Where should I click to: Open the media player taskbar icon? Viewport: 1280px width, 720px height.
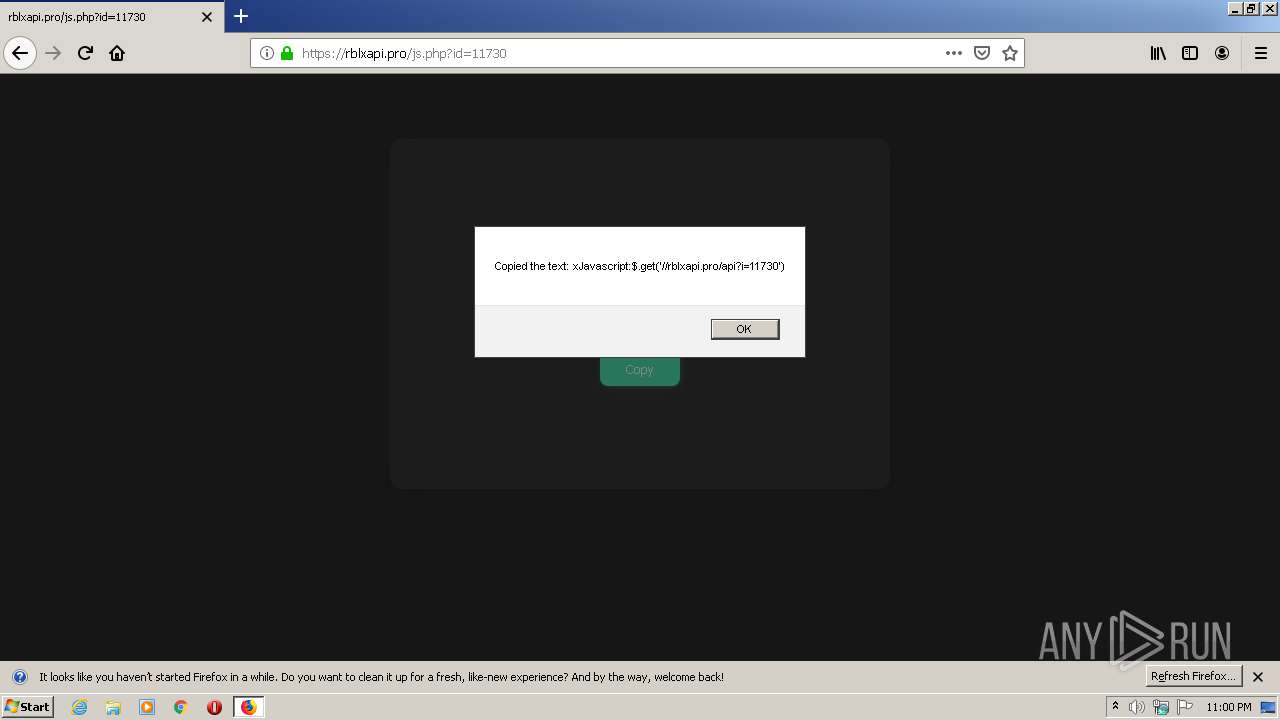[x=147, y=707]
